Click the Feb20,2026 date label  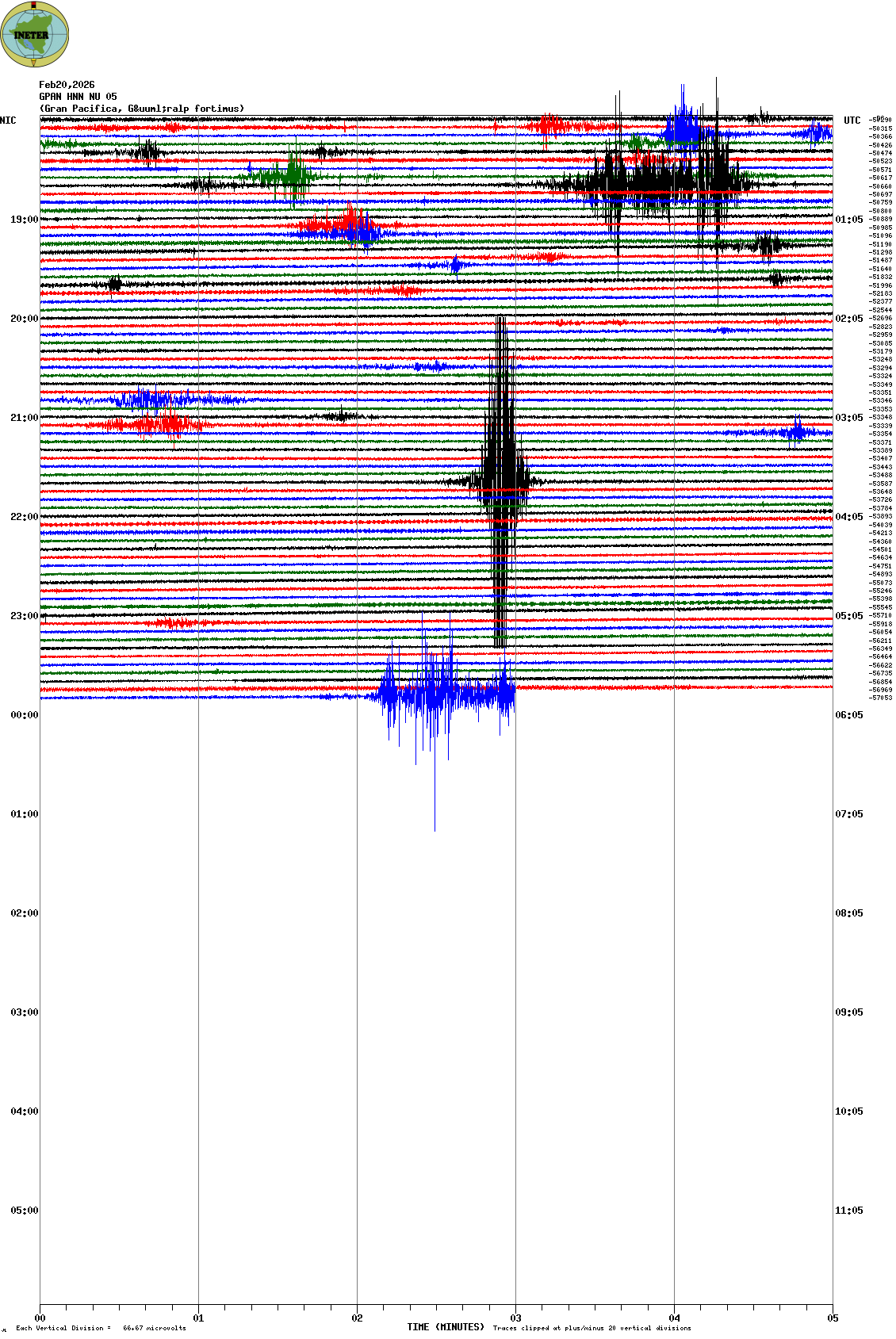tap(67, 85)
